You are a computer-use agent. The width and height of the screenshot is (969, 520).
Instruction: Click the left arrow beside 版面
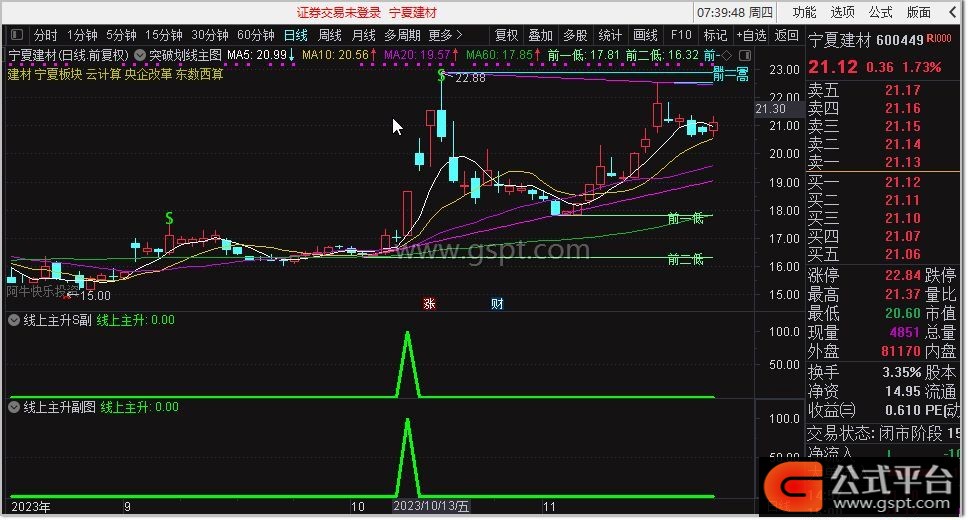pyautogui.click(x=953, y=12)
